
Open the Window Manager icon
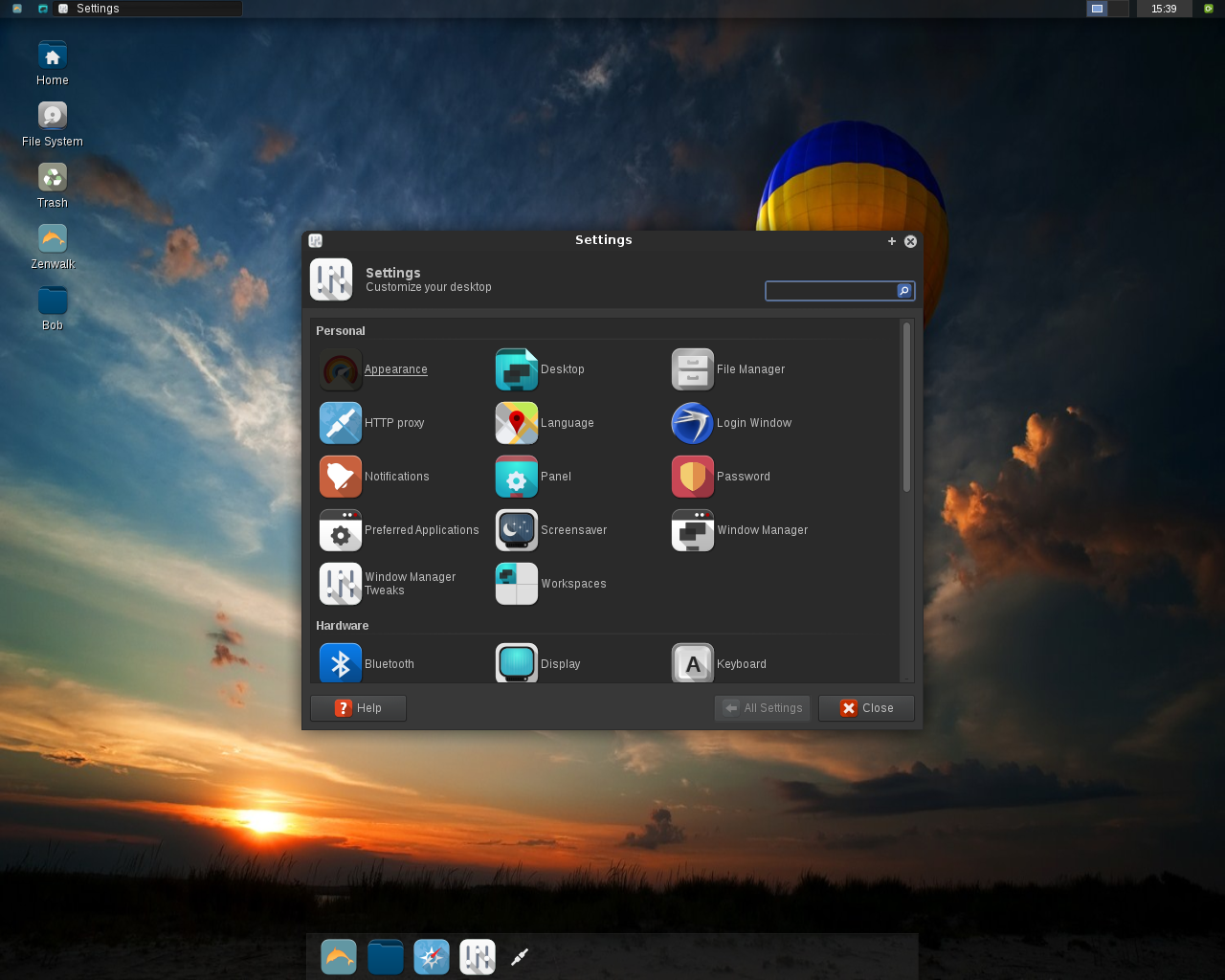(693, 530)
